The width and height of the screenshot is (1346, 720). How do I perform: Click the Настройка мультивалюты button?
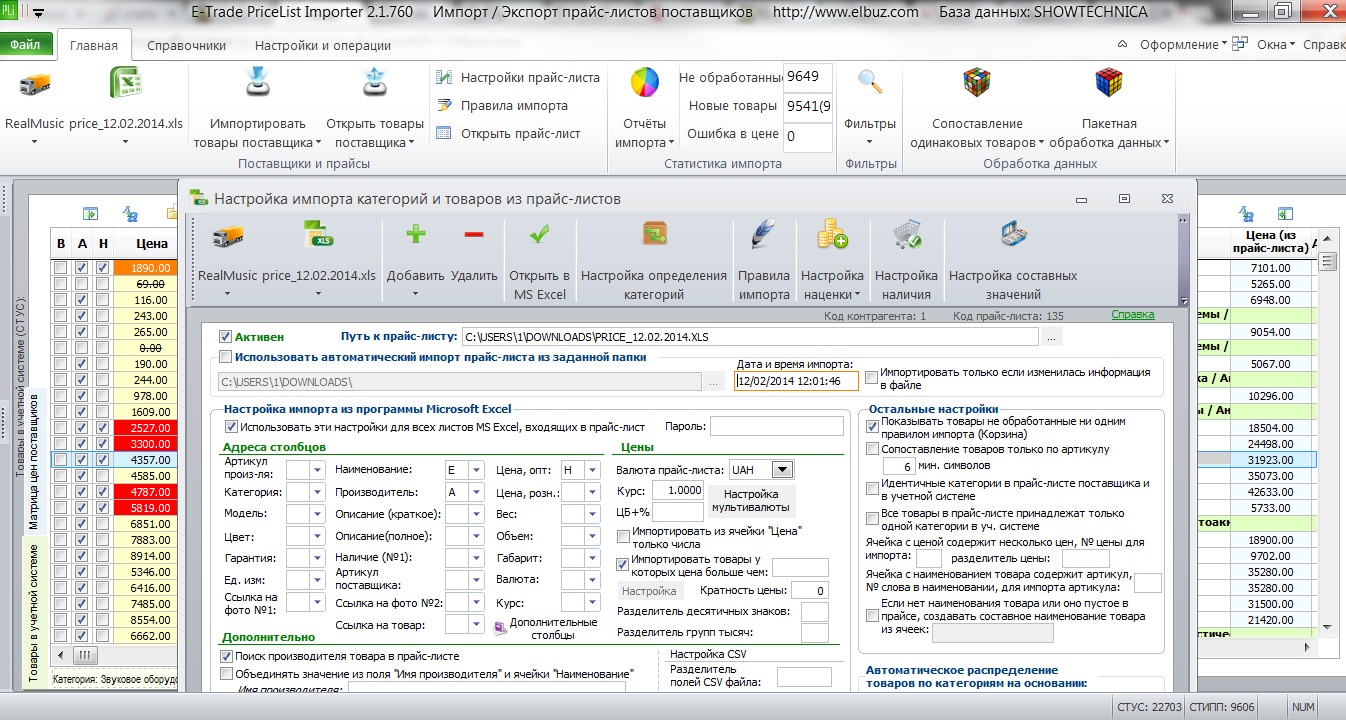(x=752, y=500)
